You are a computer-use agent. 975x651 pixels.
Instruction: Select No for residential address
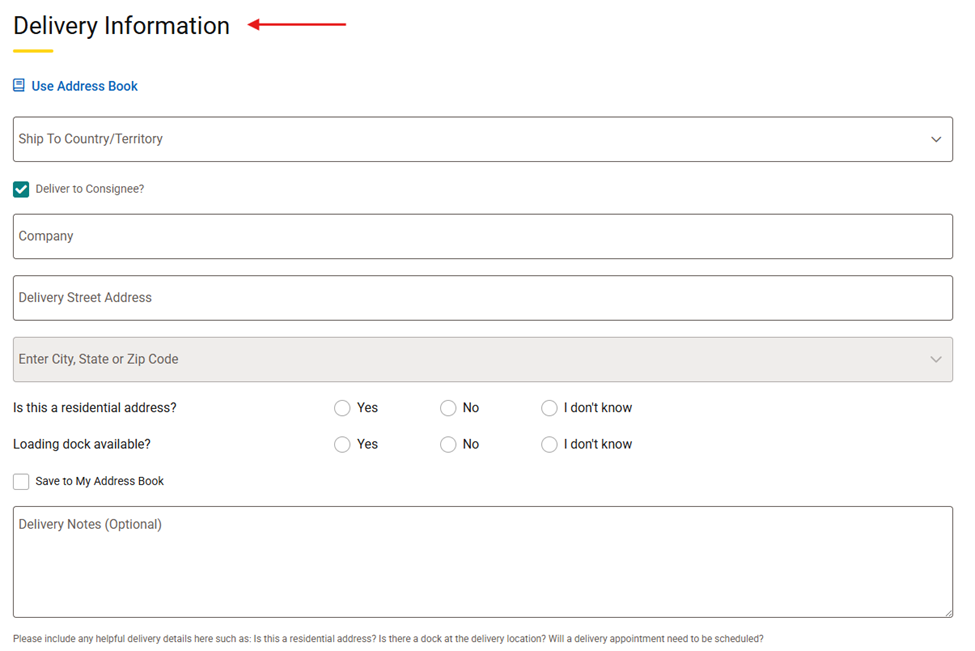pyautogui.click(x=448, y=408)
